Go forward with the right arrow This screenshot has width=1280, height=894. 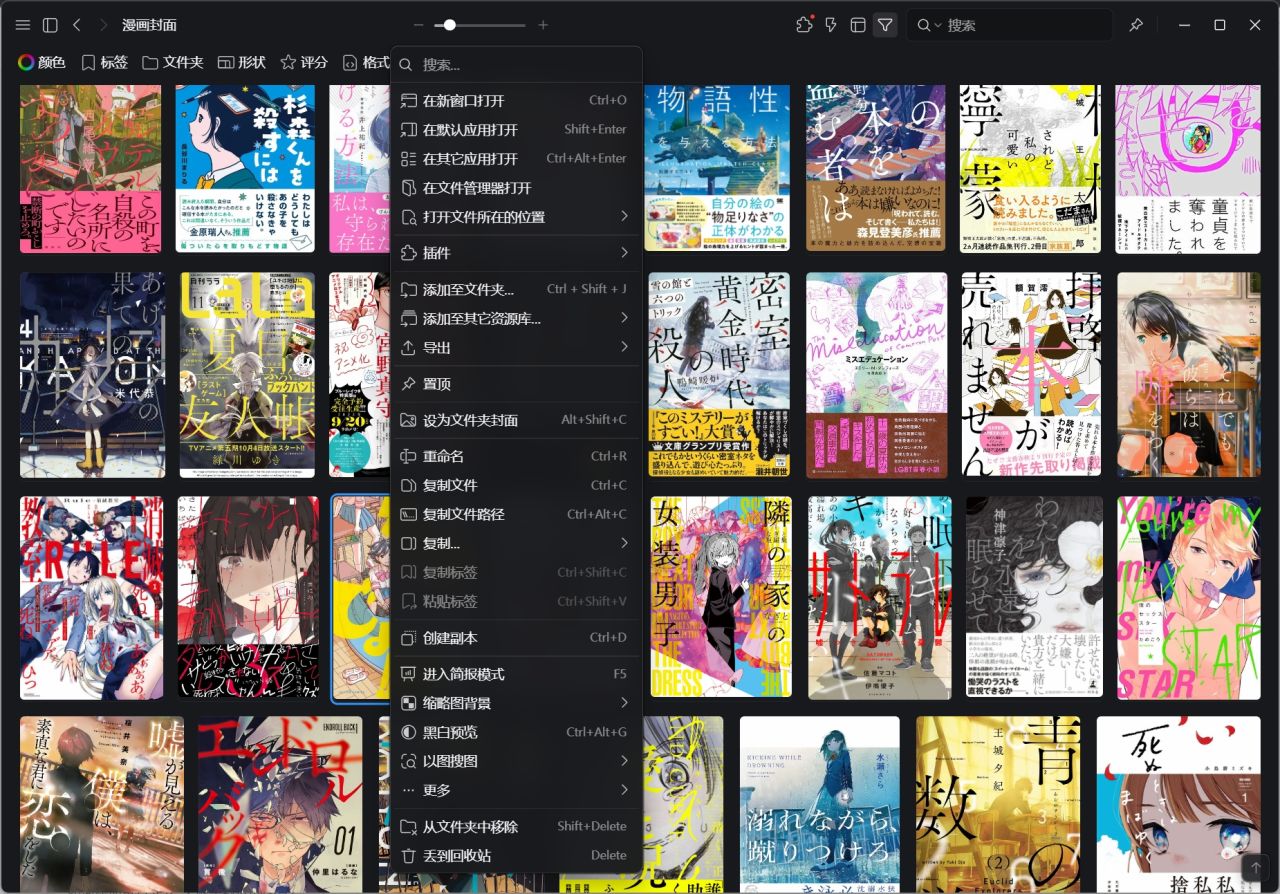click(x=103, y=25)
